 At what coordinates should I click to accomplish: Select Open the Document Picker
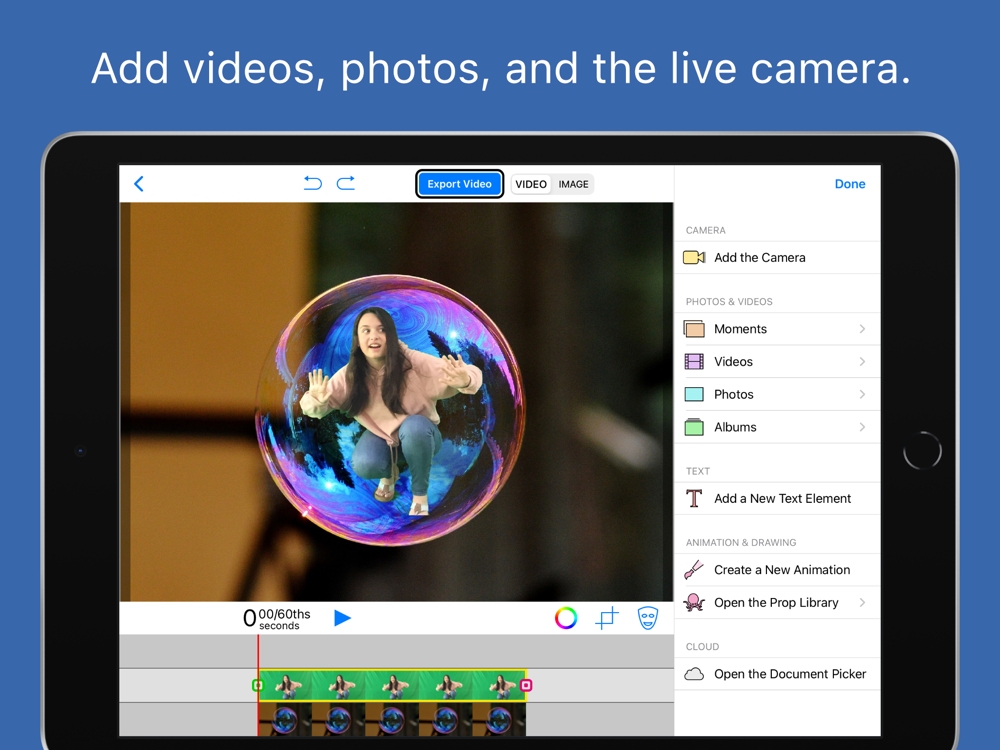[x=777, y=673]
